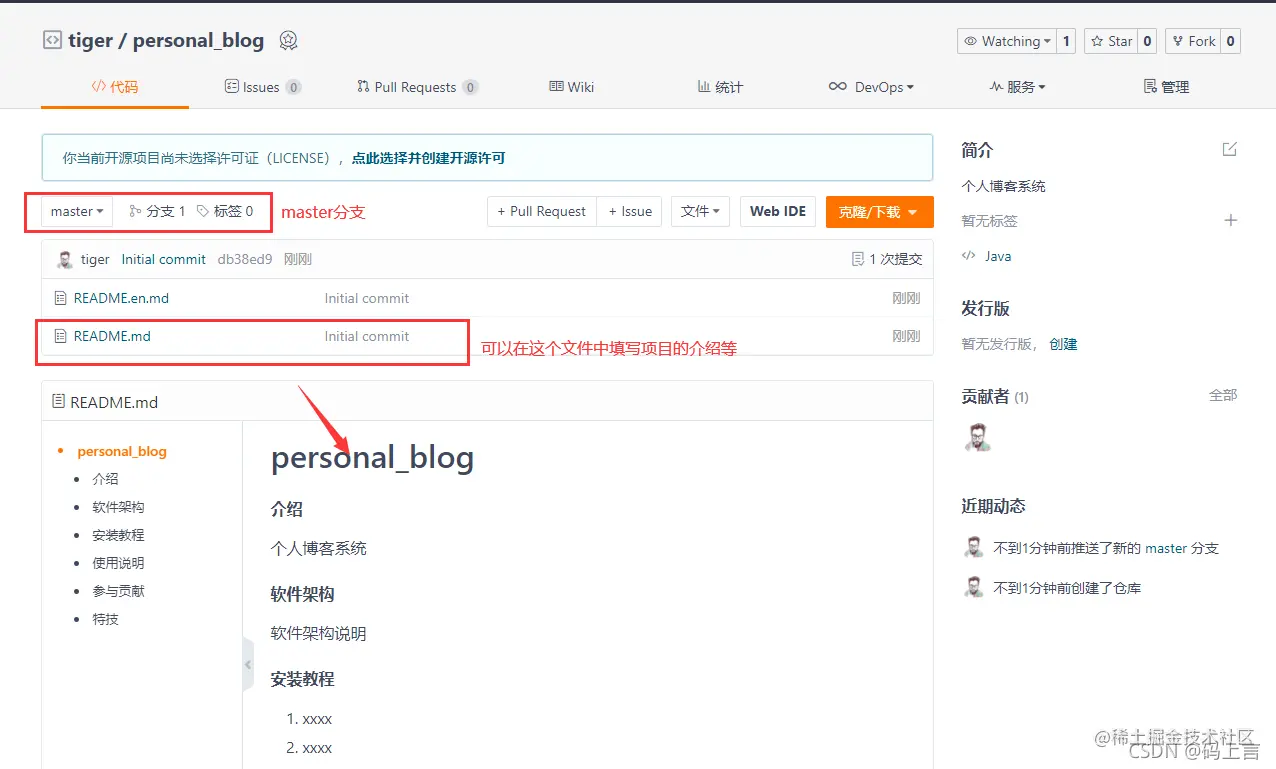Jump to 软件架构 in README outline
This screenshot has width=1276, height=769.
pos(118,507)
